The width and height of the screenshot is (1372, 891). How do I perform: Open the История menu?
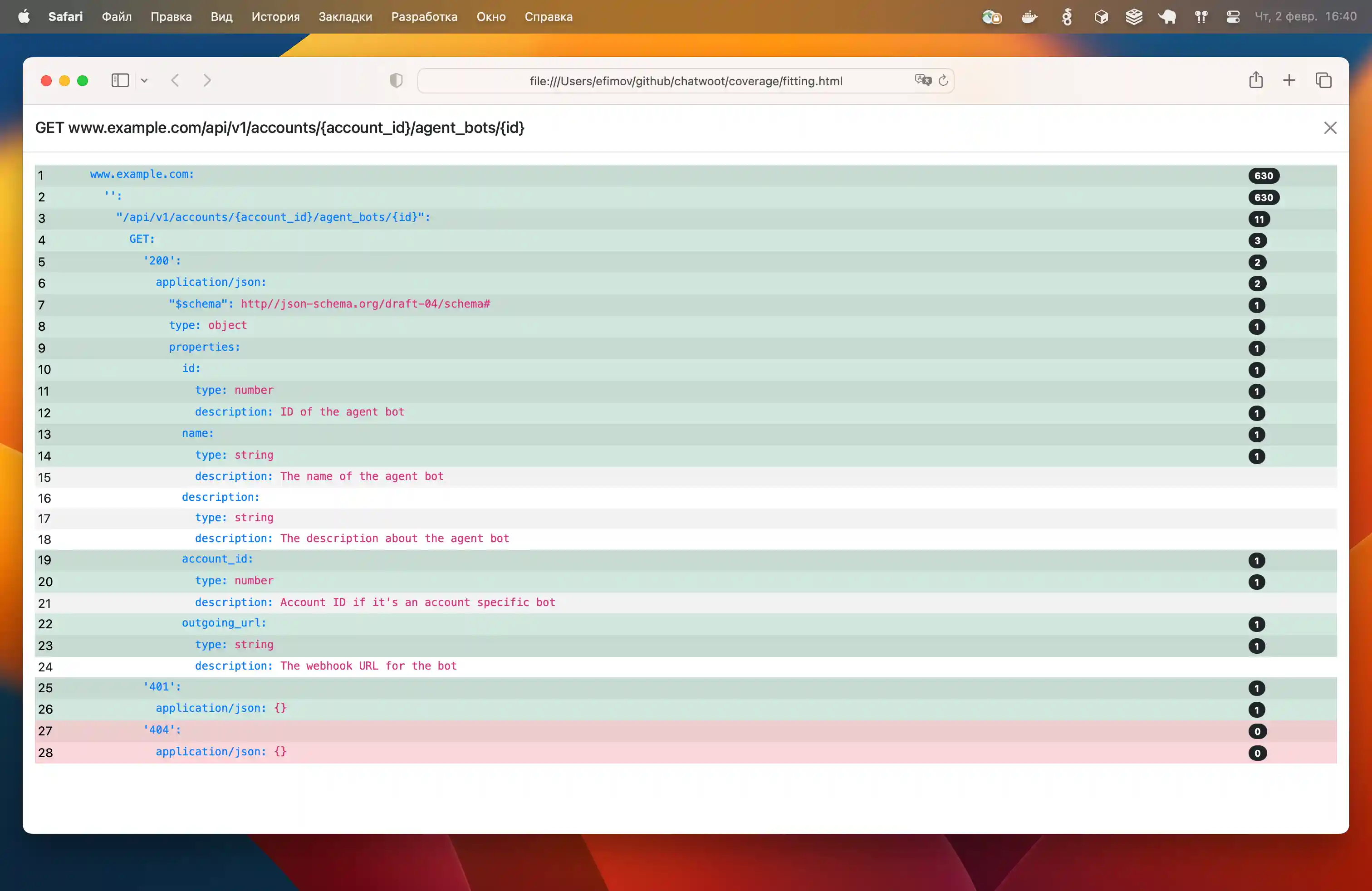coord(275,17)
